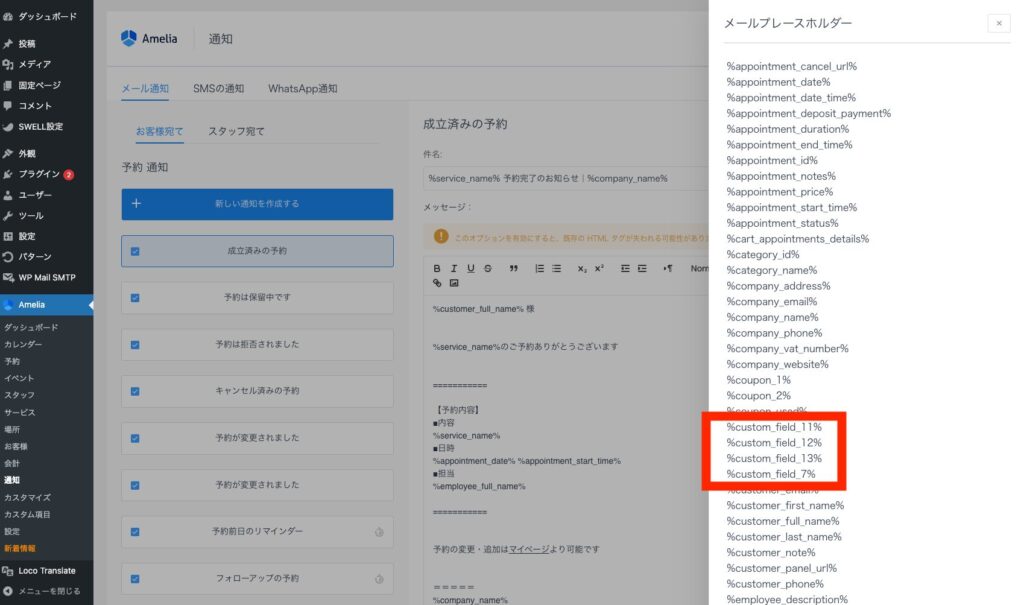
Task: Click the 件名 subject input field
Action: (560, 179)
